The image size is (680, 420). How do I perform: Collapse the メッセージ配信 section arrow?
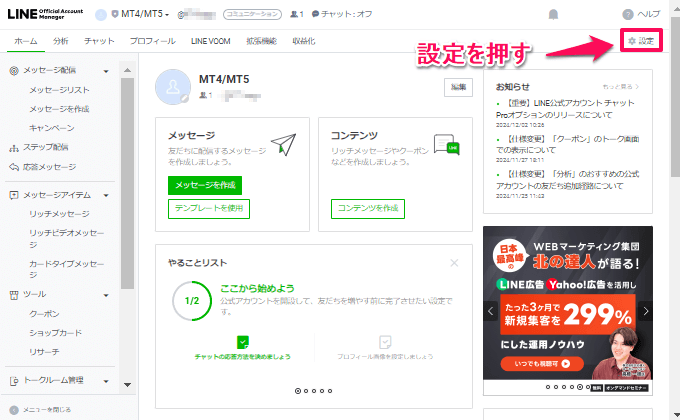106,71
